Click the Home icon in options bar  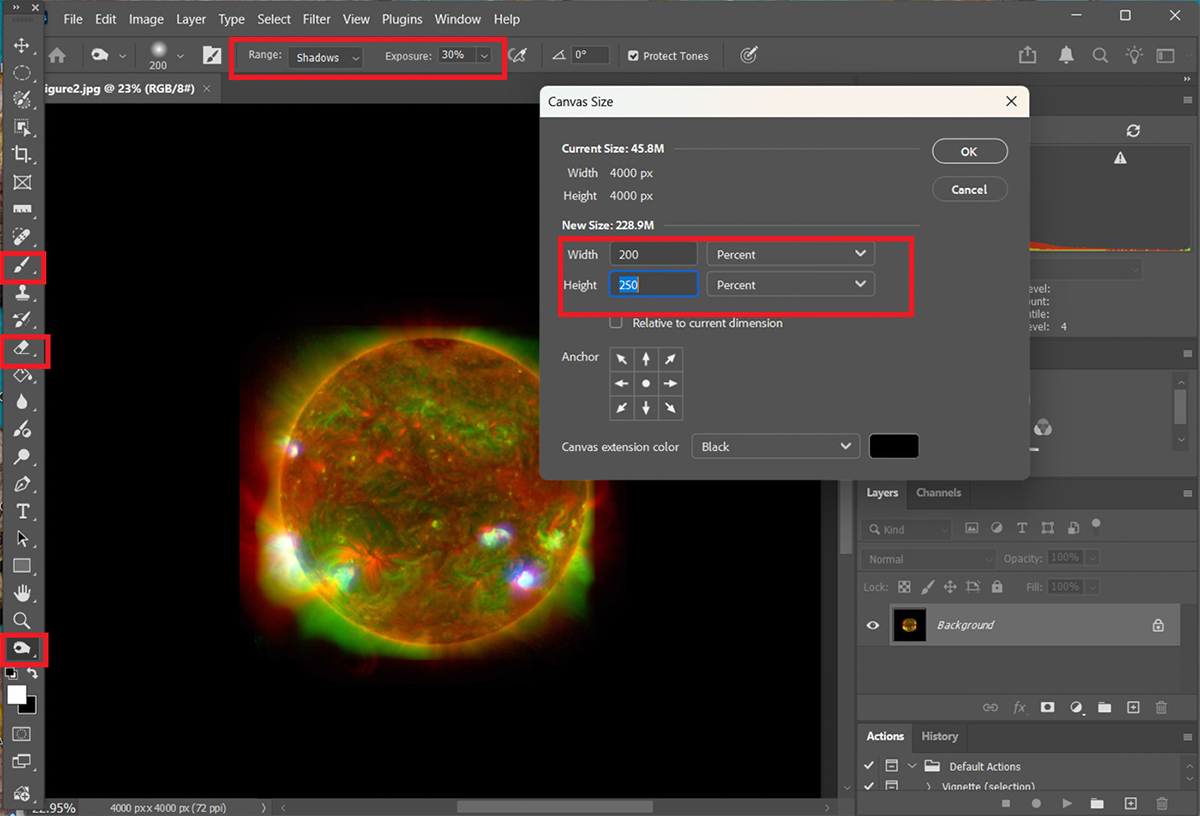[x=58, y=56]
